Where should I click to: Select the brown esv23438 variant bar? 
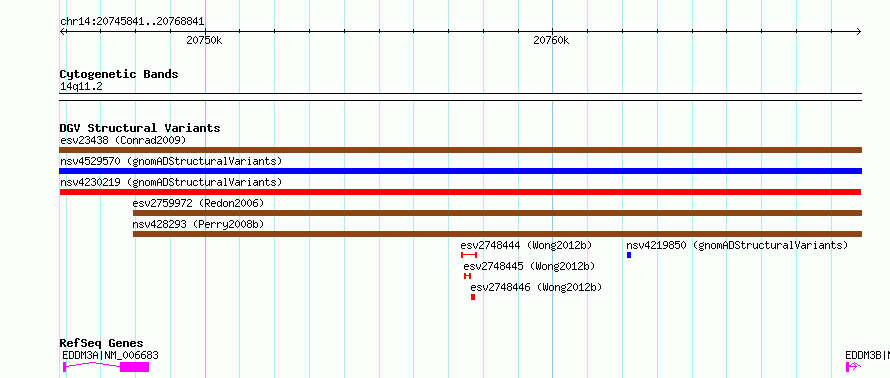pyautogui.click(x=461, y=150)
